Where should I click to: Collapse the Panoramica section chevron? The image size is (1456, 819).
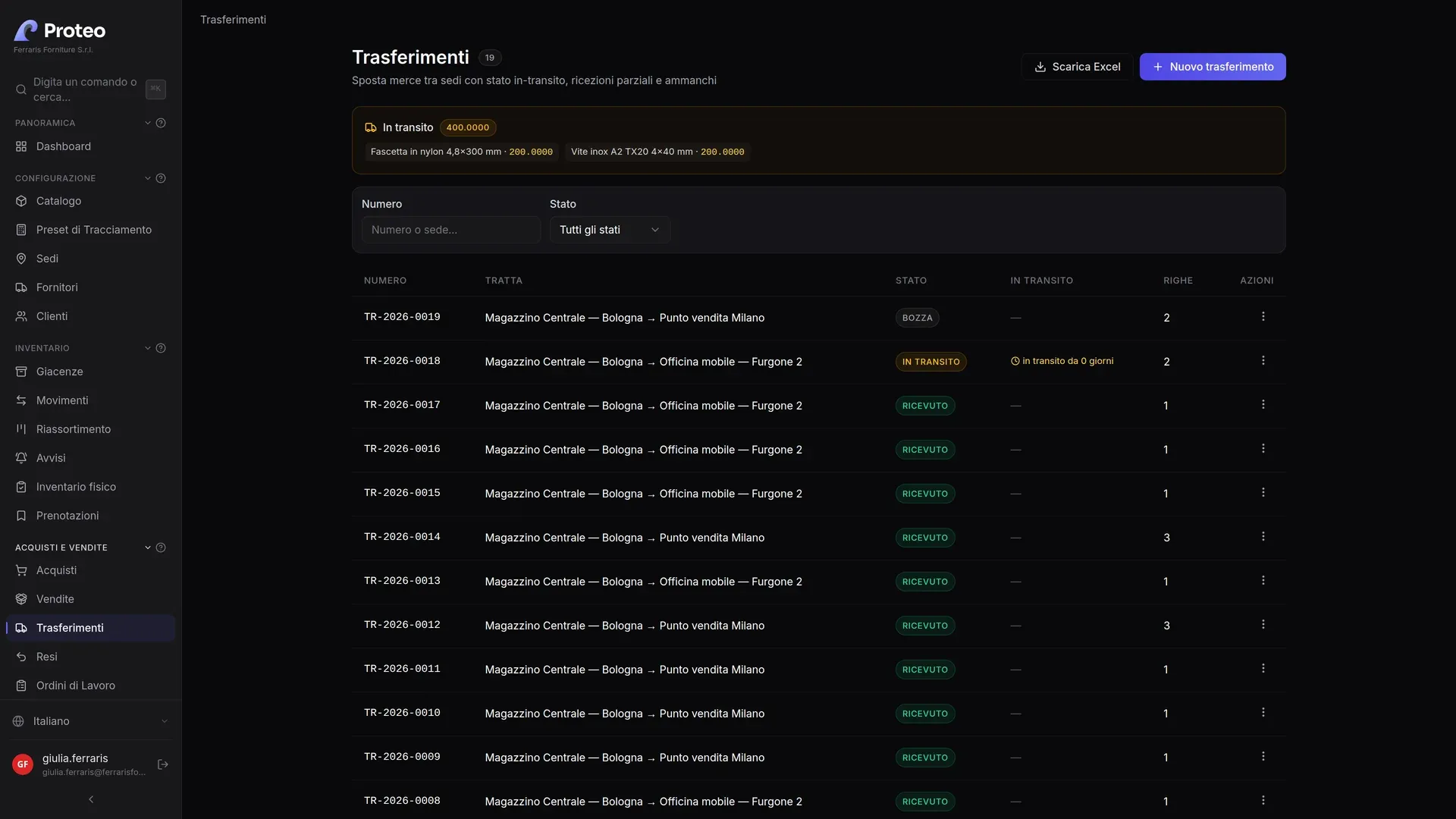pos(148,123)
